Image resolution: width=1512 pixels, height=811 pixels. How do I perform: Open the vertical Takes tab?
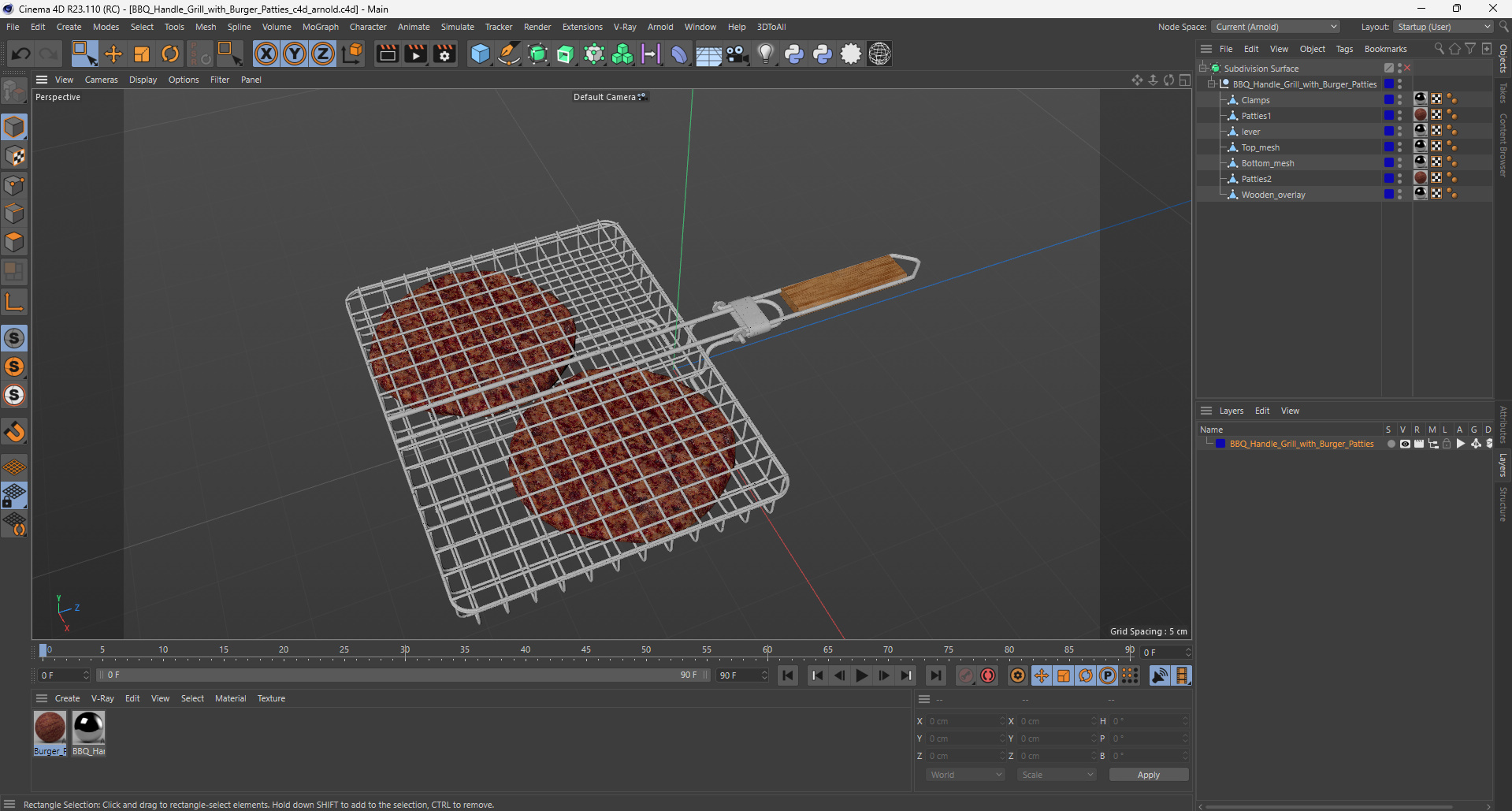point(1503,92)
